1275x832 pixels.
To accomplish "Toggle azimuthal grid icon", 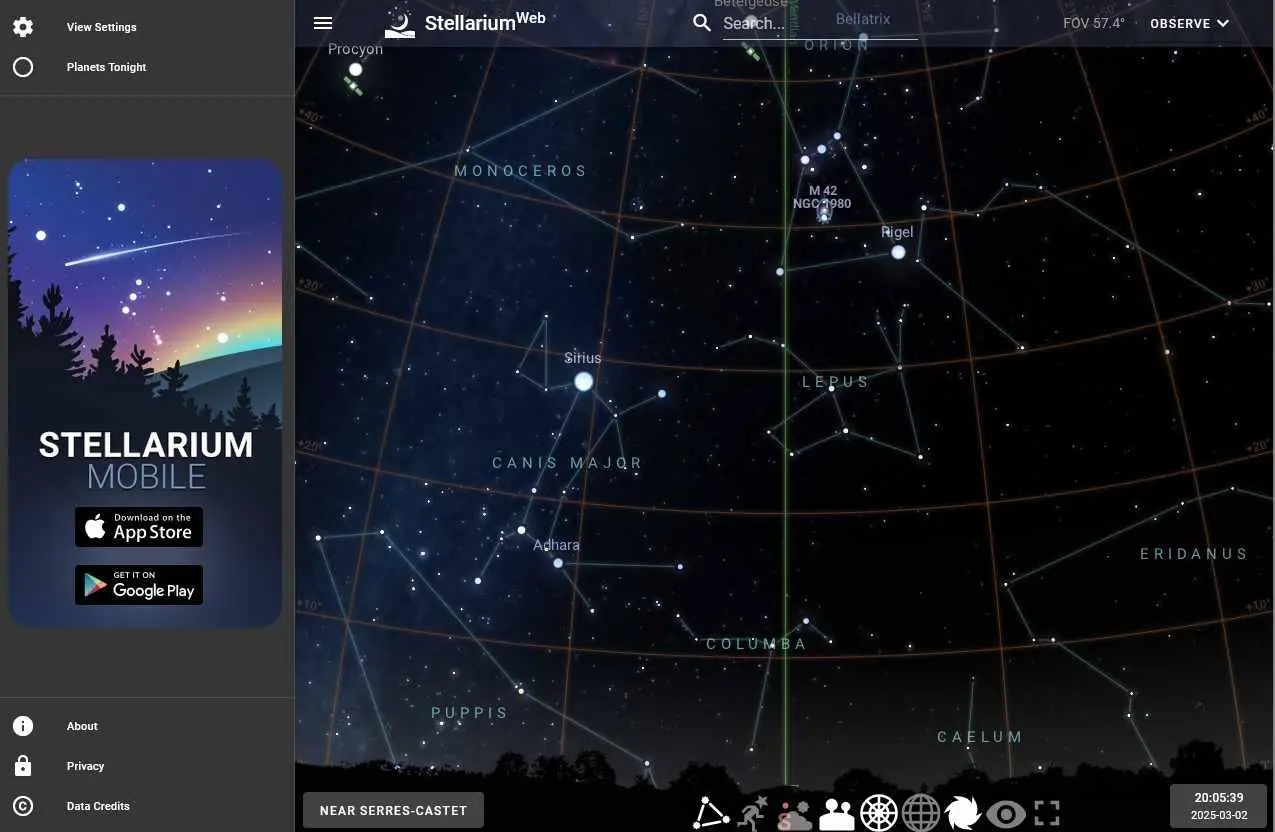I will click(879, 813).
